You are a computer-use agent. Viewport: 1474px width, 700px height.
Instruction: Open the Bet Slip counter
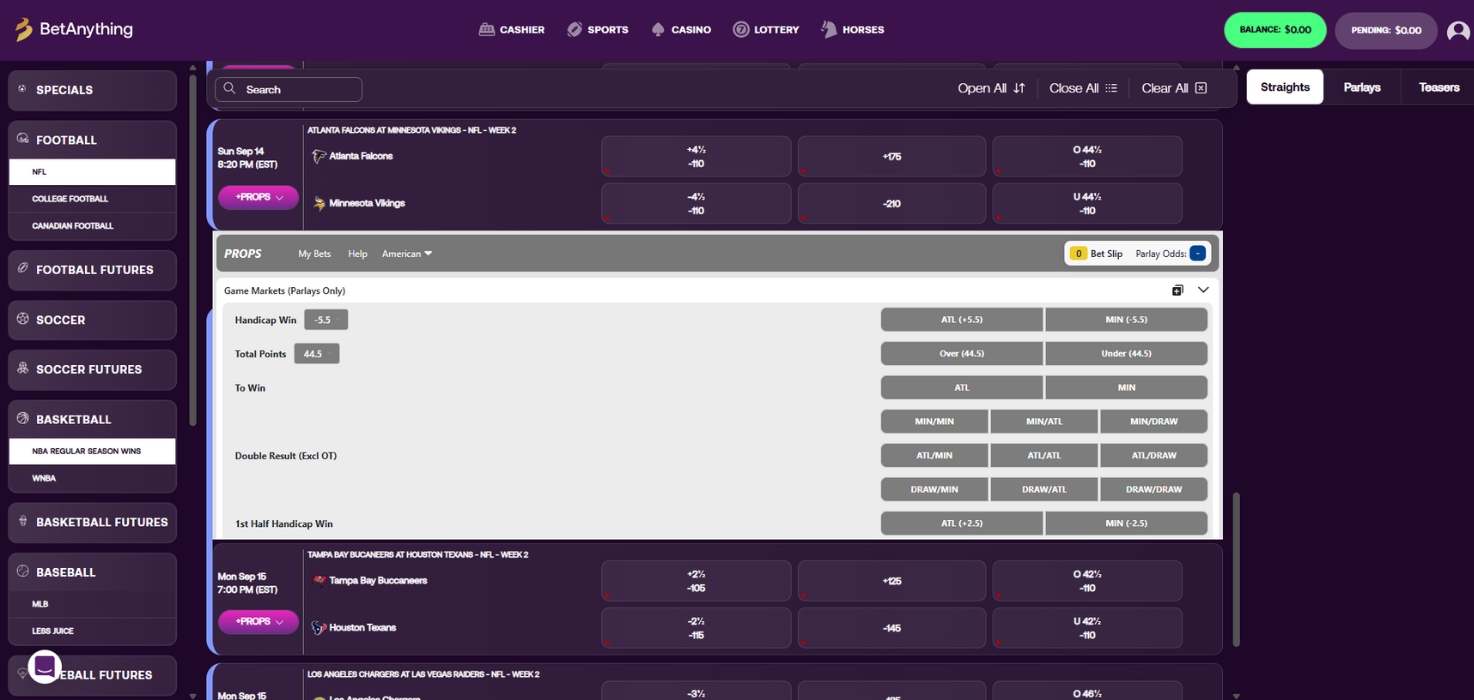point(1096,254)
